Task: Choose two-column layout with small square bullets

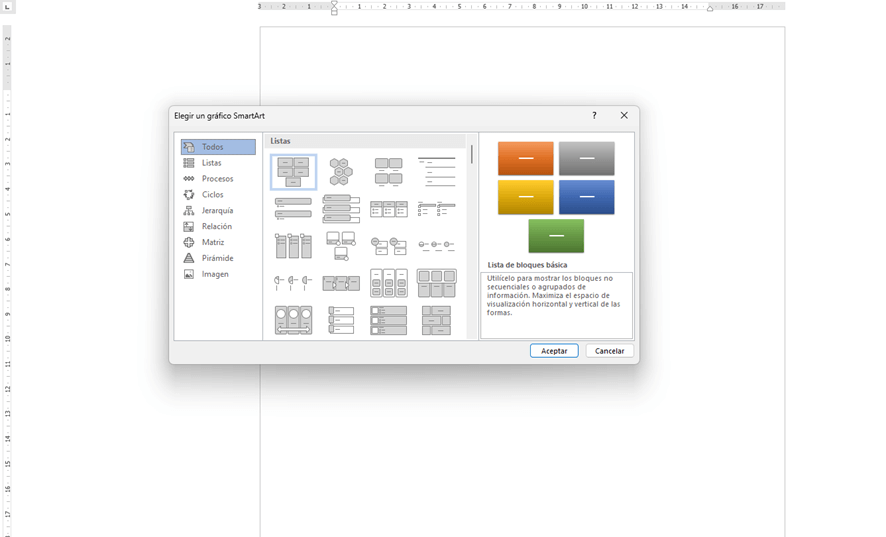Action: pyautogui.click(x=436, y=209)
